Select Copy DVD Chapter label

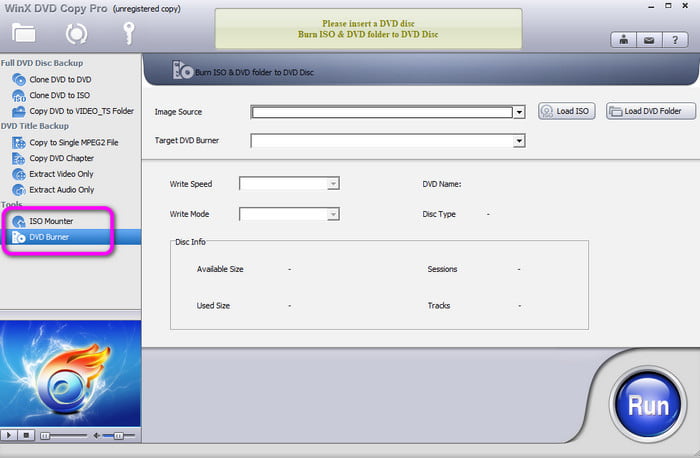[x=62, y=158]
